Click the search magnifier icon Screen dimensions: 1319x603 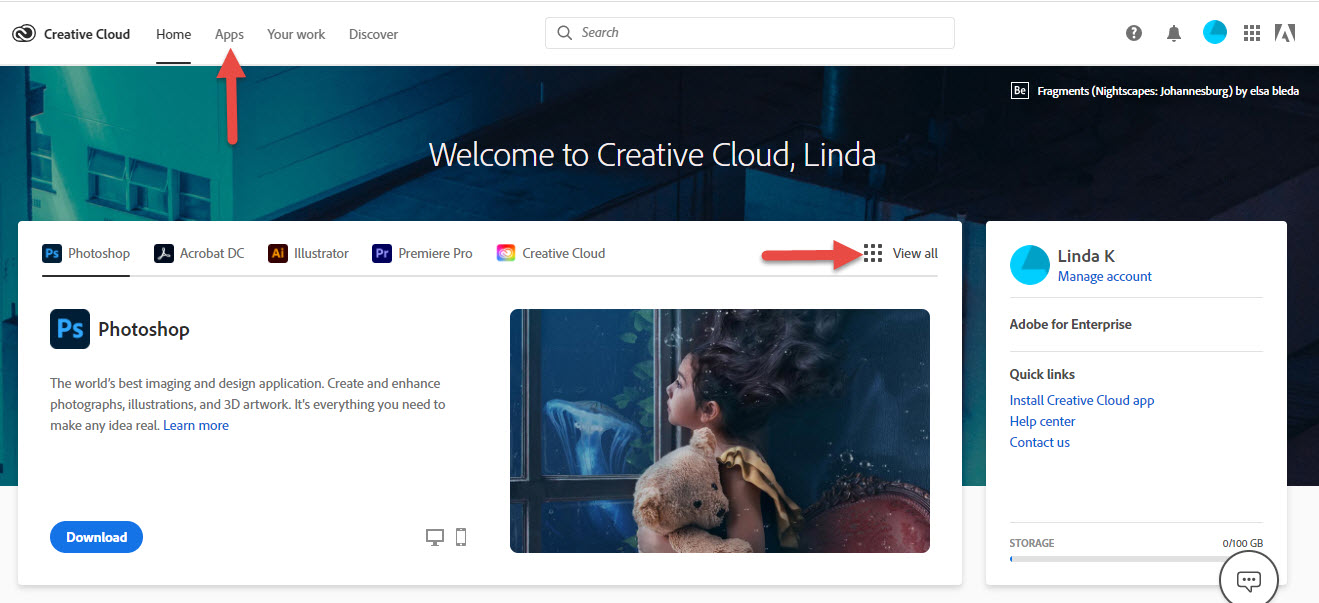click(x=565, y=33)
